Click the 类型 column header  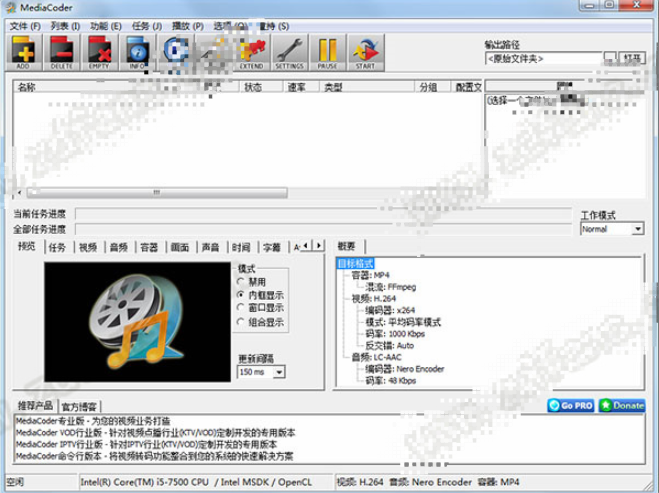point(333,87)
